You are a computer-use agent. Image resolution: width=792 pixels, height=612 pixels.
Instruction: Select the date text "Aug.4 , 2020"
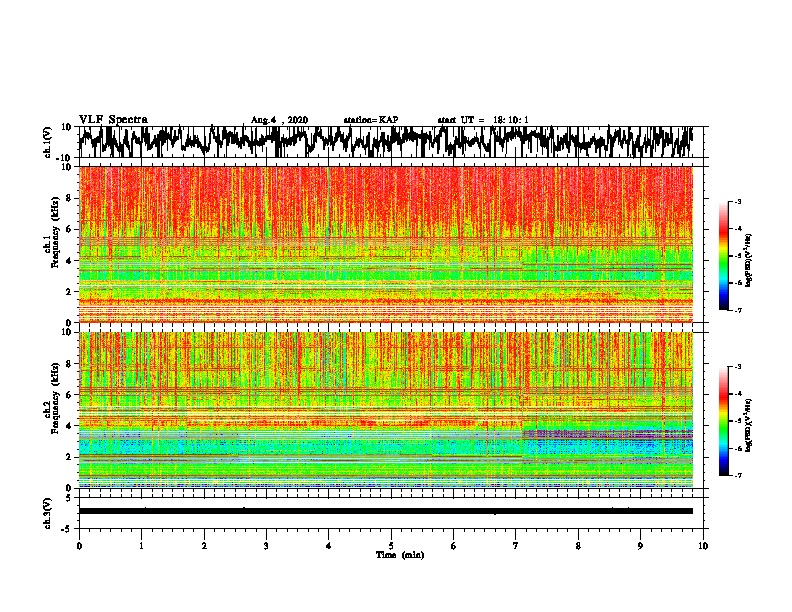(279, 120)
